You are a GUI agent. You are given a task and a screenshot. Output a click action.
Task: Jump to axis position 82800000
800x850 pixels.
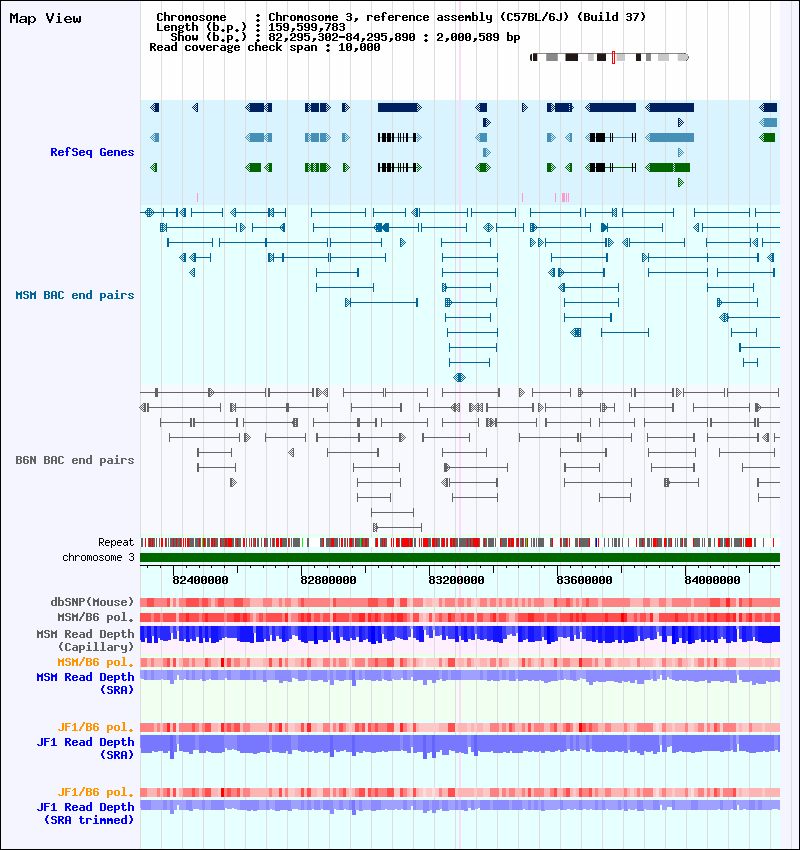[x=328, y=580]
